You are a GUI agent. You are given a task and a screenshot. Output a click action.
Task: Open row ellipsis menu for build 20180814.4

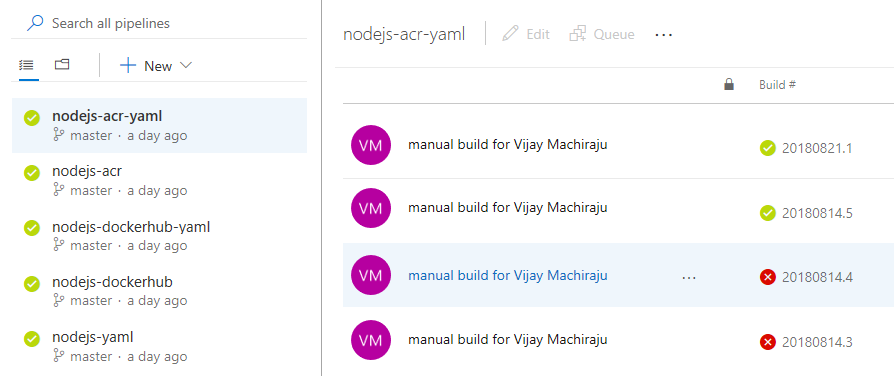[689, 277]
